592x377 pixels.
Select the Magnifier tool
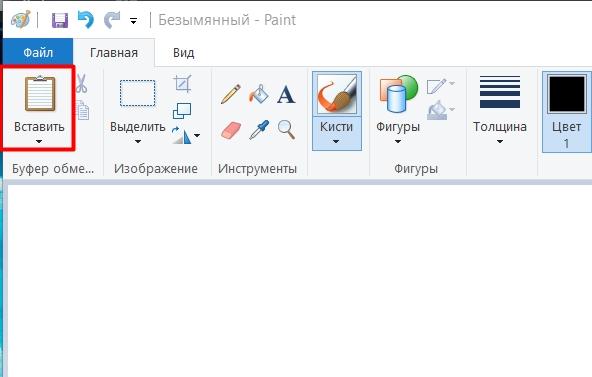click(x=286, y=130)
